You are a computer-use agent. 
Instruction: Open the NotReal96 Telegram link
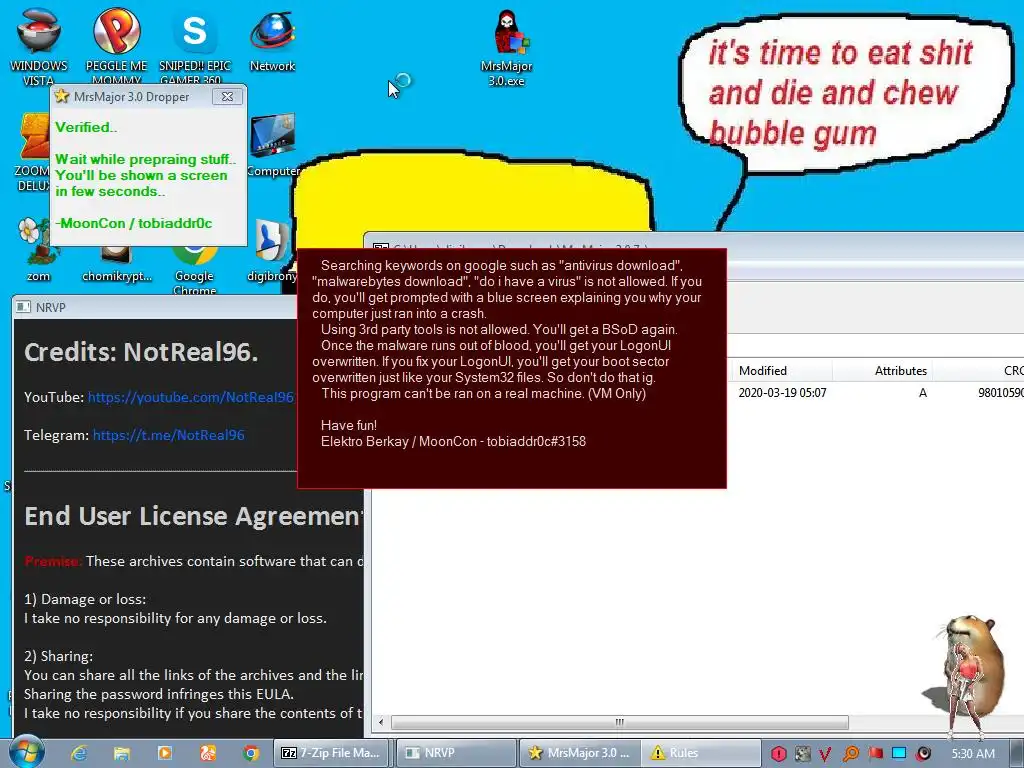tap(168, 435)
